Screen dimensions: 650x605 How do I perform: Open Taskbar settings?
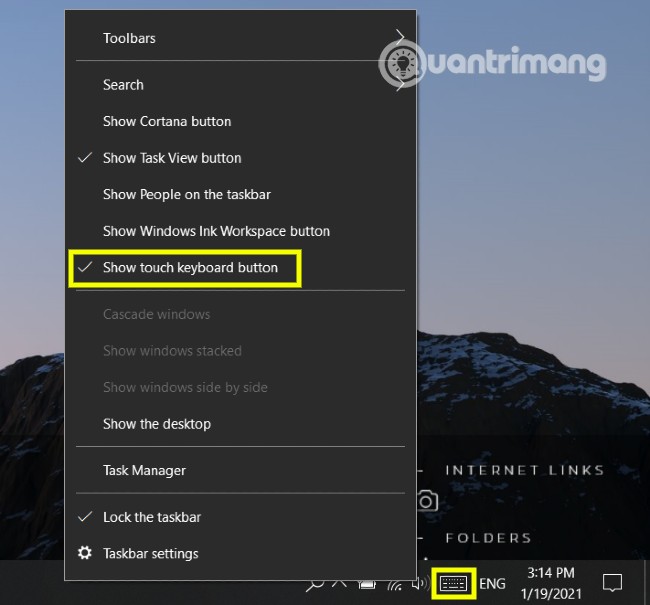point(240,553)
